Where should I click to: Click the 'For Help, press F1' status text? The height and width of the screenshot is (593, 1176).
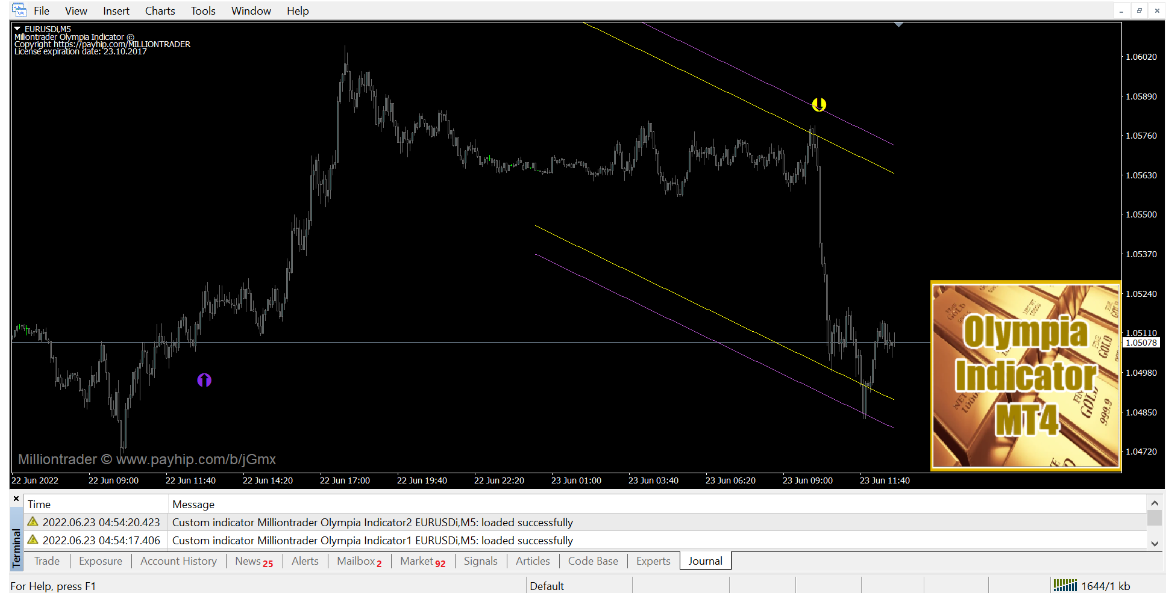pos(53,586)
